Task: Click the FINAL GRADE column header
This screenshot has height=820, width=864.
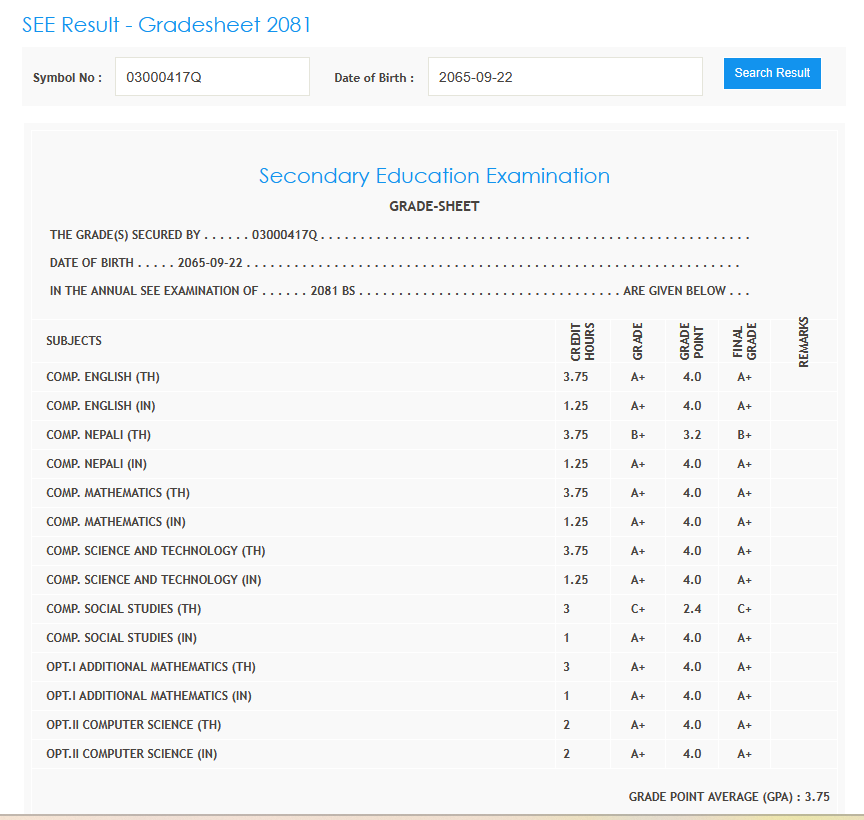Action: point(744,342)
